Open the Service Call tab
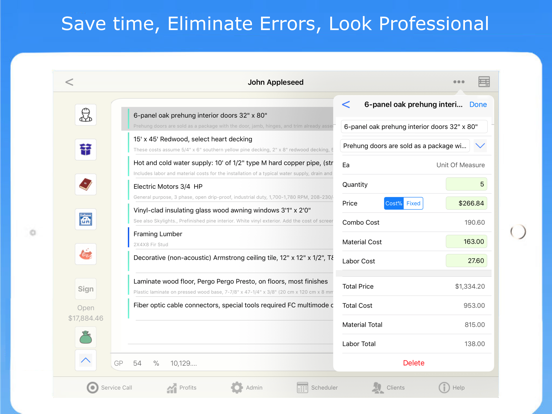This screenshot has width=552, height=414. [x=109, y=388]
